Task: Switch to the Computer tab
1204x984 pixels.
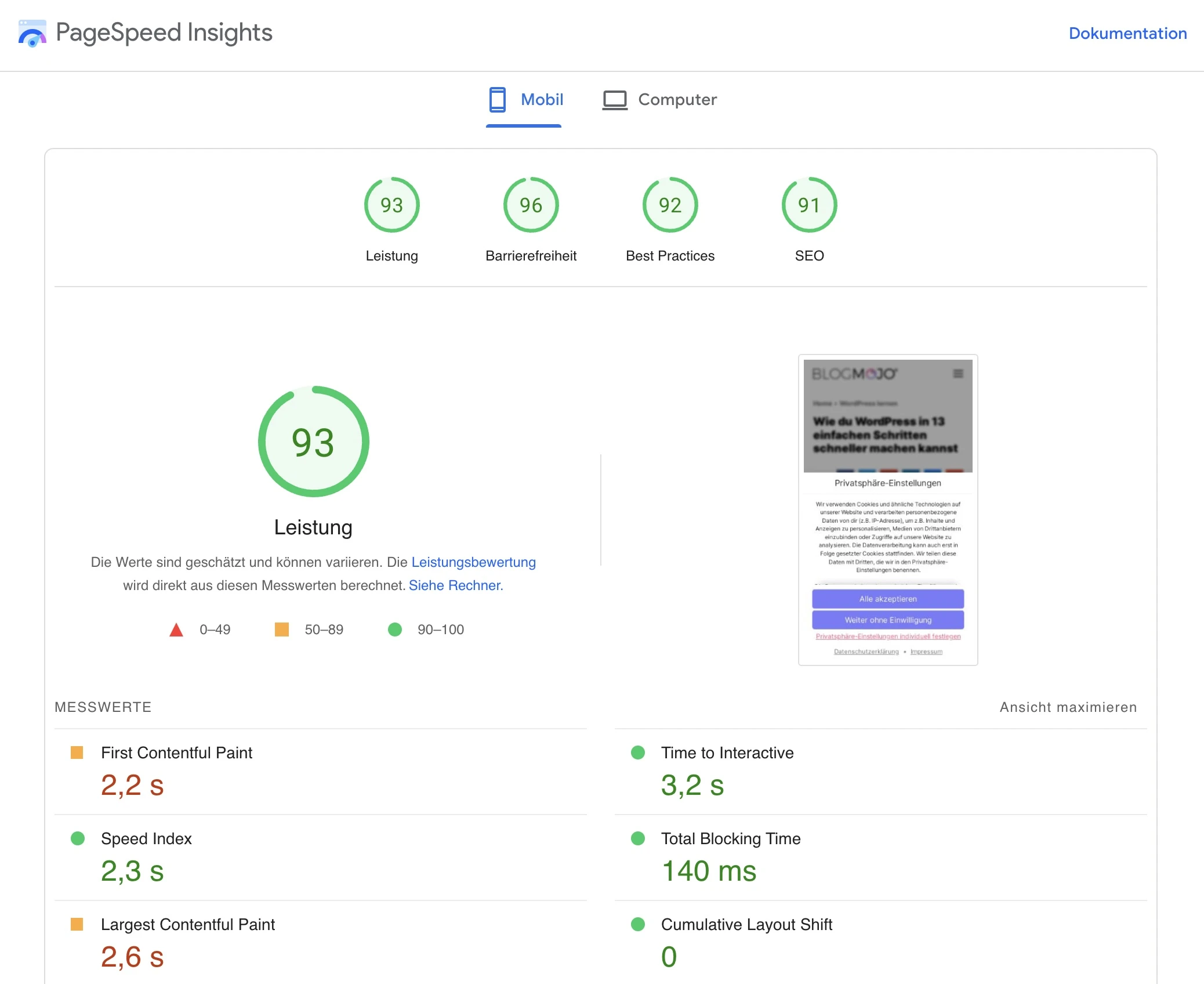Action: point(660,99)
